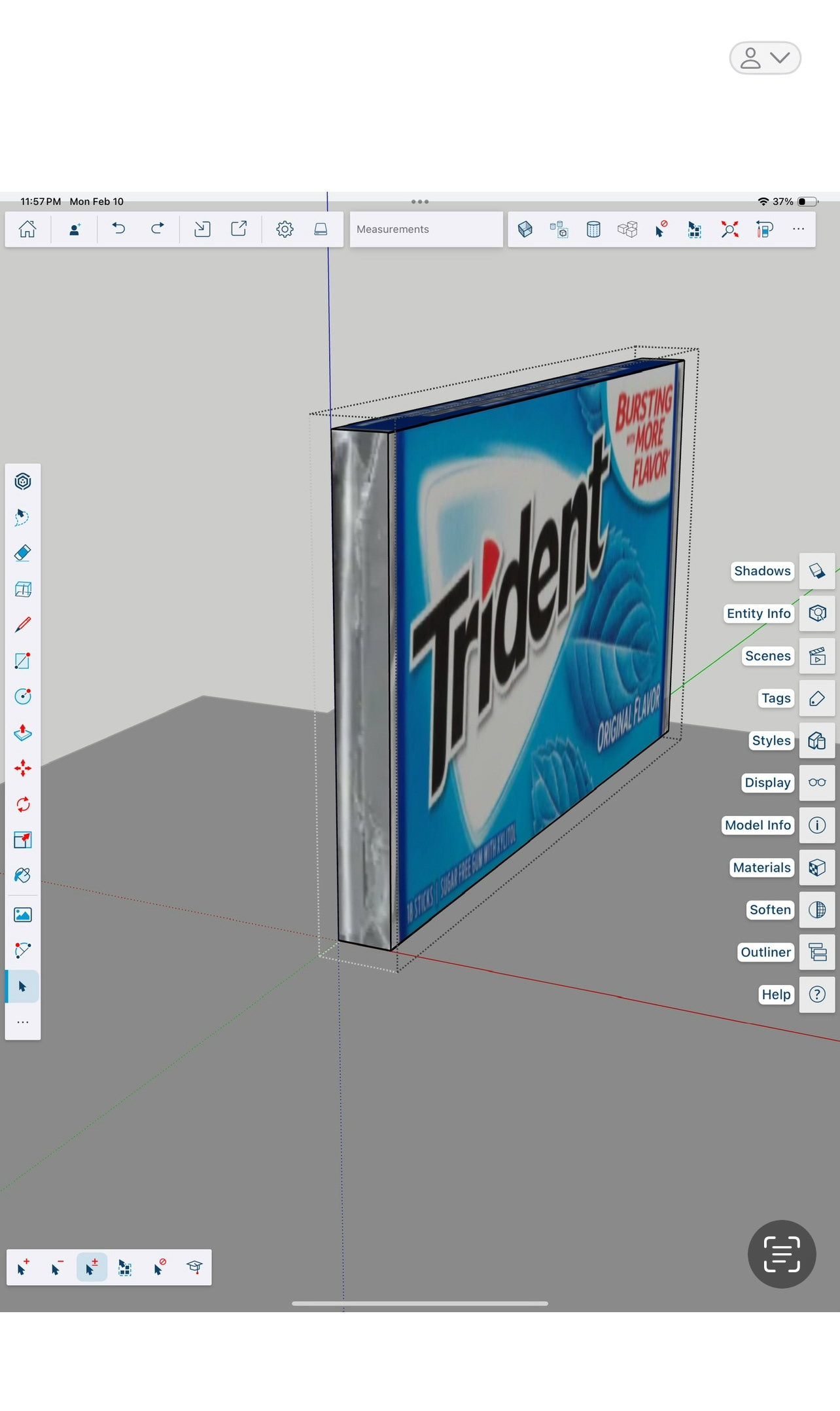Tap the drive/storage icon in top toolbar
The width and height of the screenshot is (840, 1411).
point(321,229)
